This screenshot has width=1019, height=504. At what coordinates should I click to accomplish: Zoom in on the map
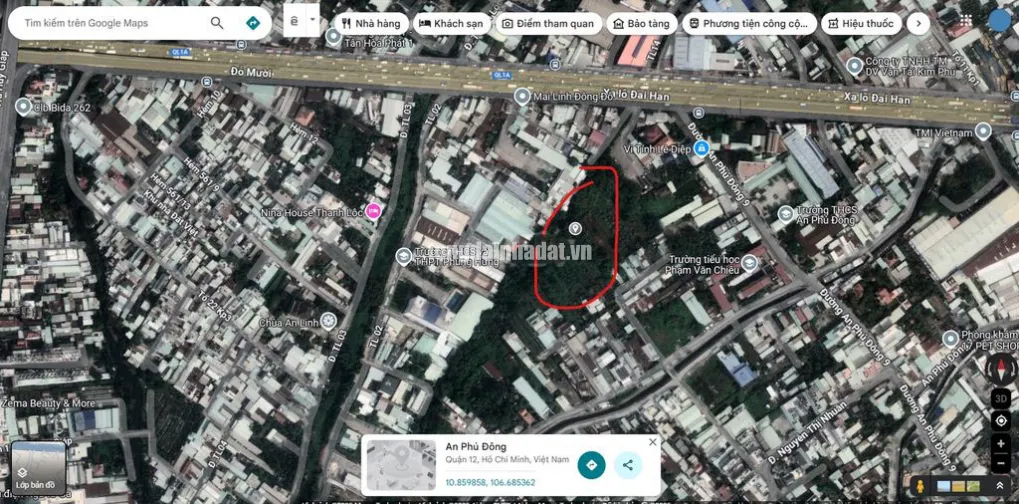pos(1001,444)
